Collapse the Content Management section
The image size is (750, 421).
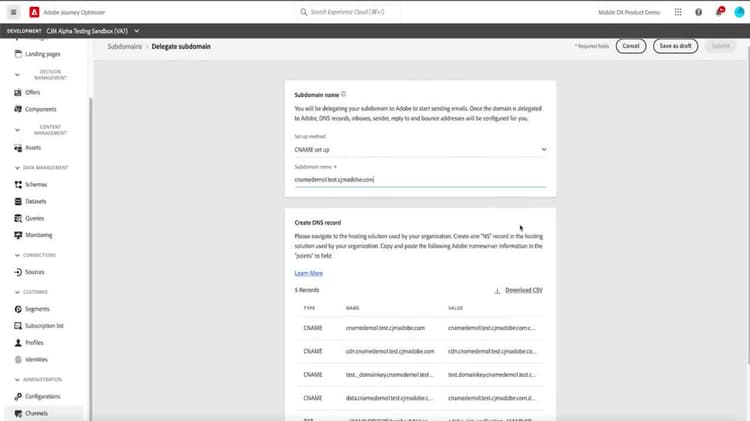coord(17,130)
